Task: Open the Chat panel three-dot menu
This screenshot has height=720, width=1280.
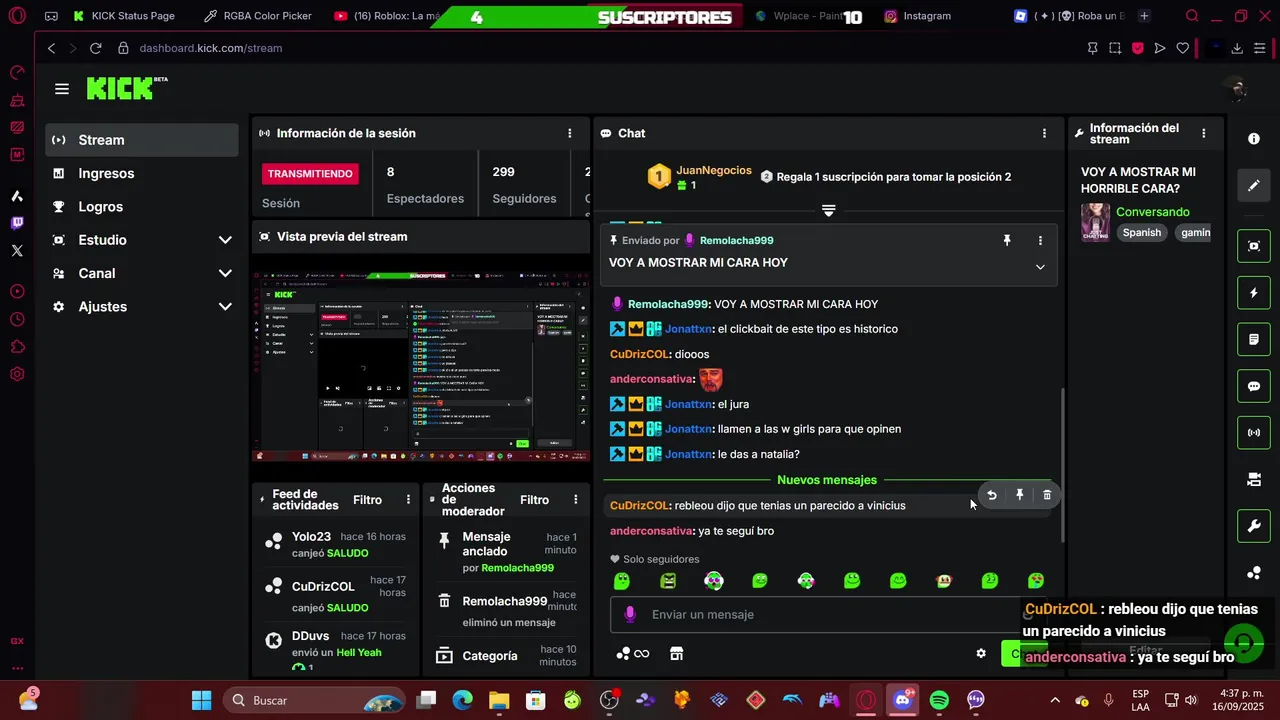Action: pyautogui.click(x=1044, y=133)
